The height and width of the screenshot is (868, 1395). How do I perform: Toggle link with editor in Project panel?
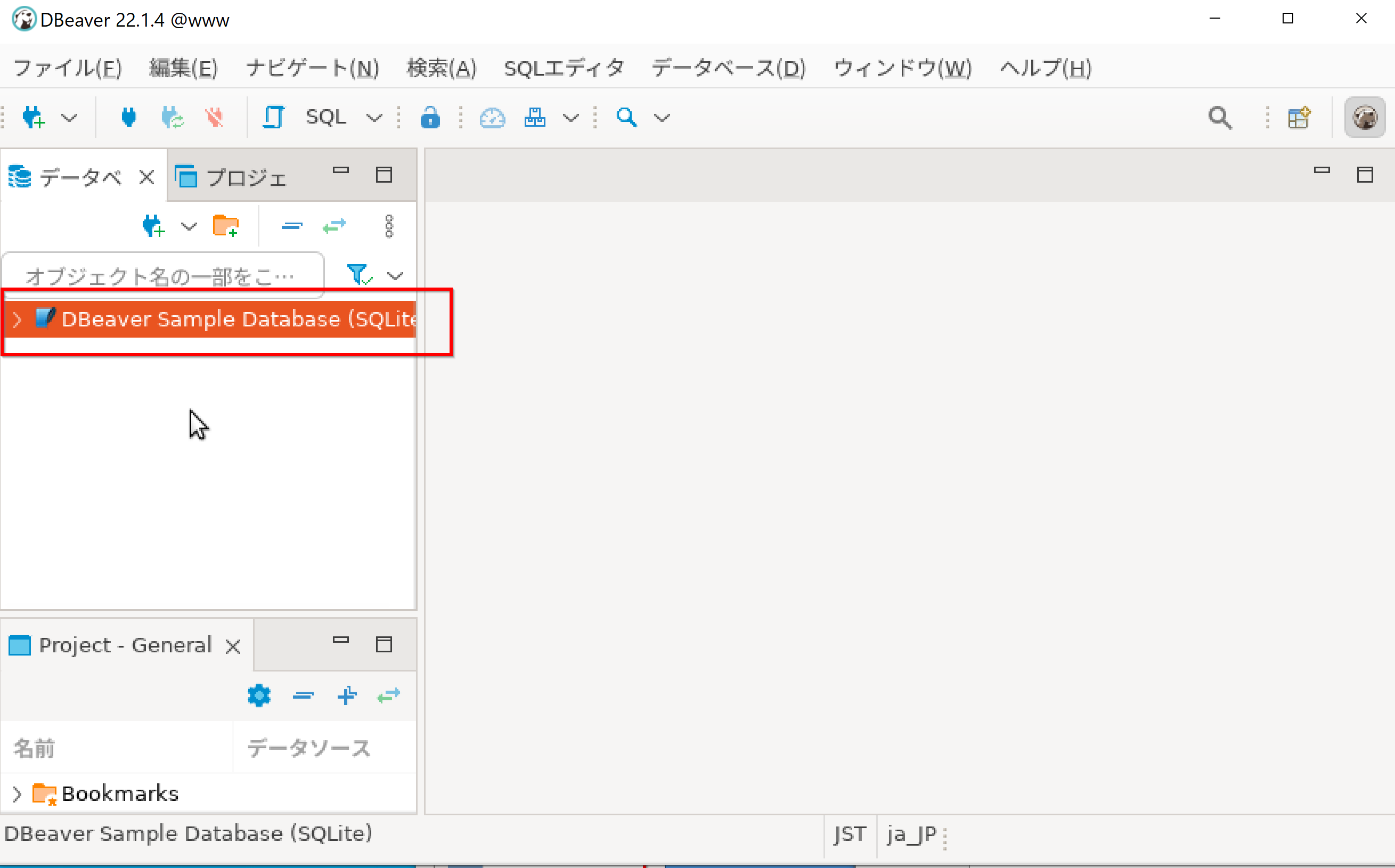389,696
